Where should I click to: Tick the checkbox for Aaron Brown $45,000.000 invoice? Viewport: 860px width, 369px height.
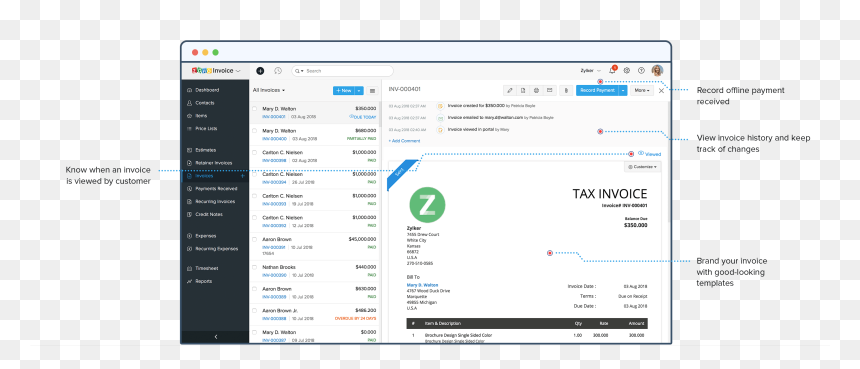coord(254,239)
